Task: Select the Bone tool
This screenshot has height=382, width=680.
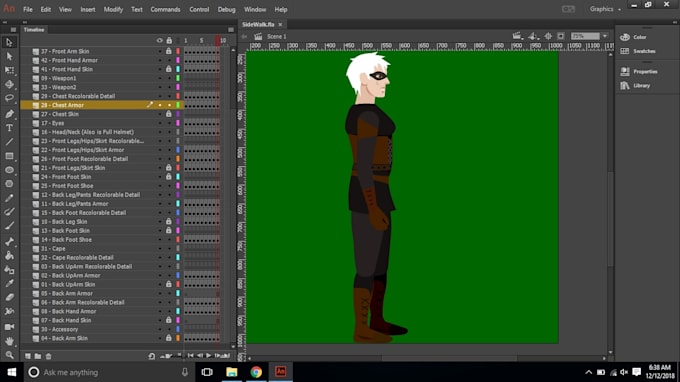Action: 9,242
